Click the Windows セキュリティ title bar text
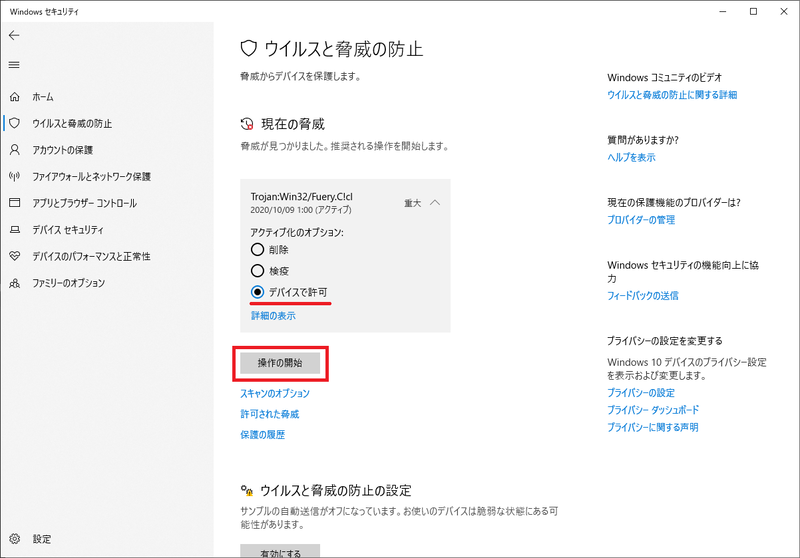The width and height of the screenshot is (800, 558). point(44,11)
